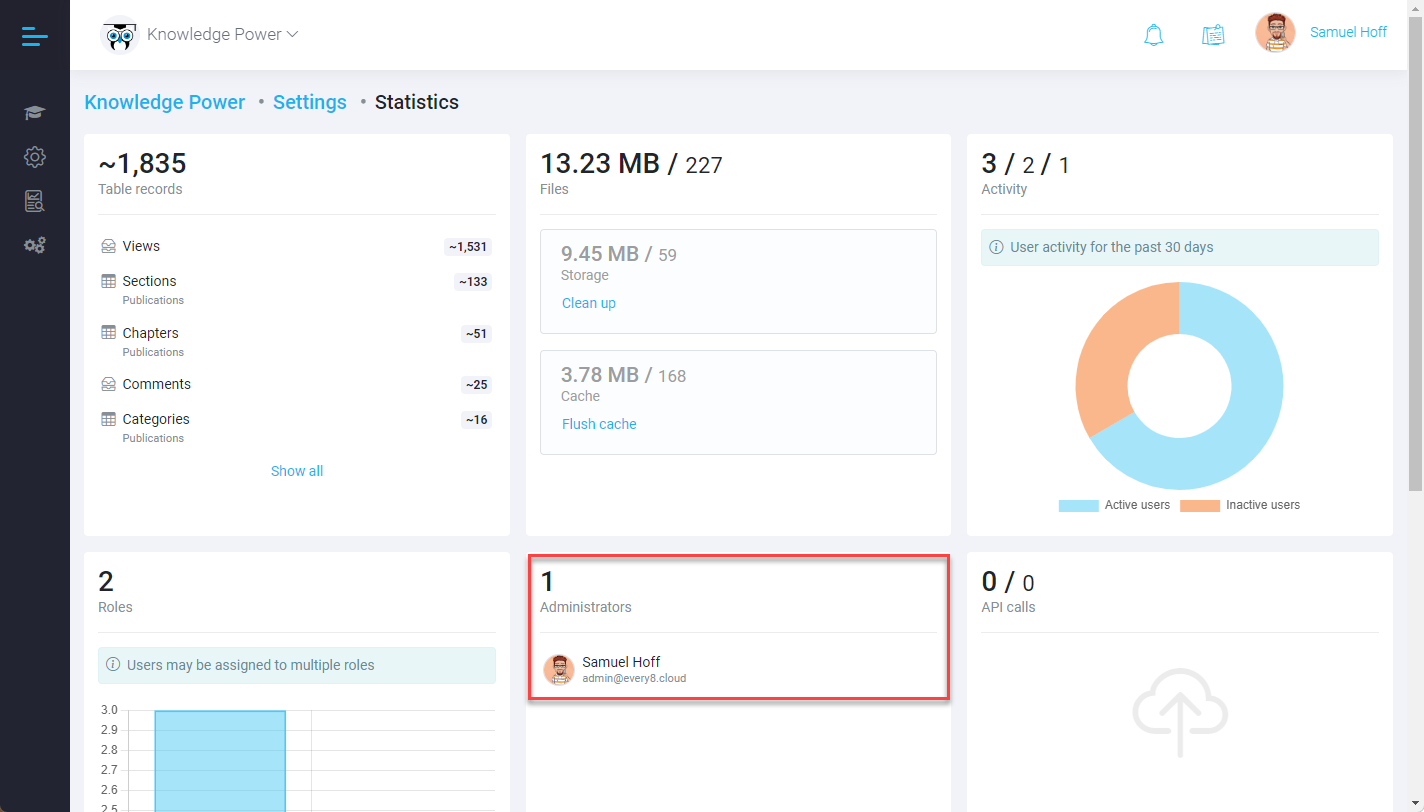Toggle the hamburger sidebar menu icon
The width and height of the screenshot is (1424, 812).
pyautogui.click(x=34, y=36)
